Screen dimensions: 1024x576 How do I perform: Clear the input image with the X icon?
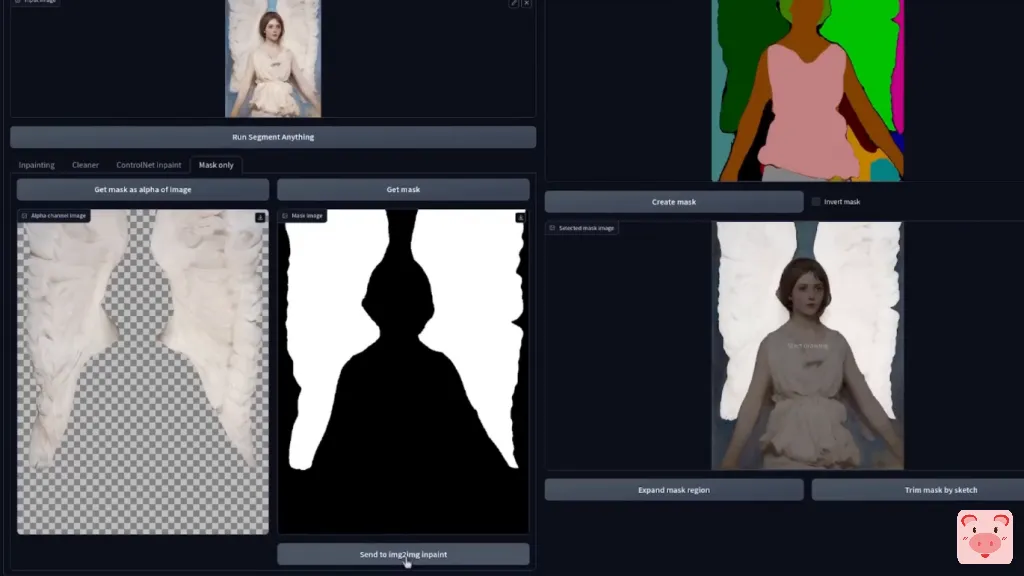[x=527, y=4]
